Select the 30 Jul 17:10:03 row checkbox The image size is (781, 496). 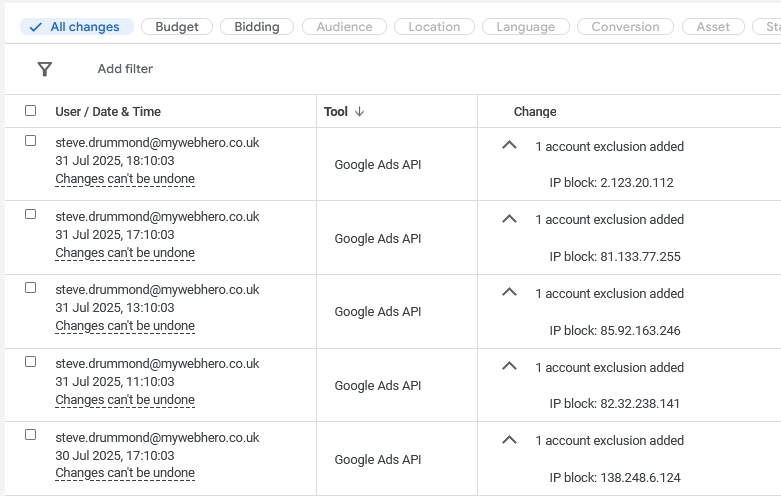[x=30, y=435]
